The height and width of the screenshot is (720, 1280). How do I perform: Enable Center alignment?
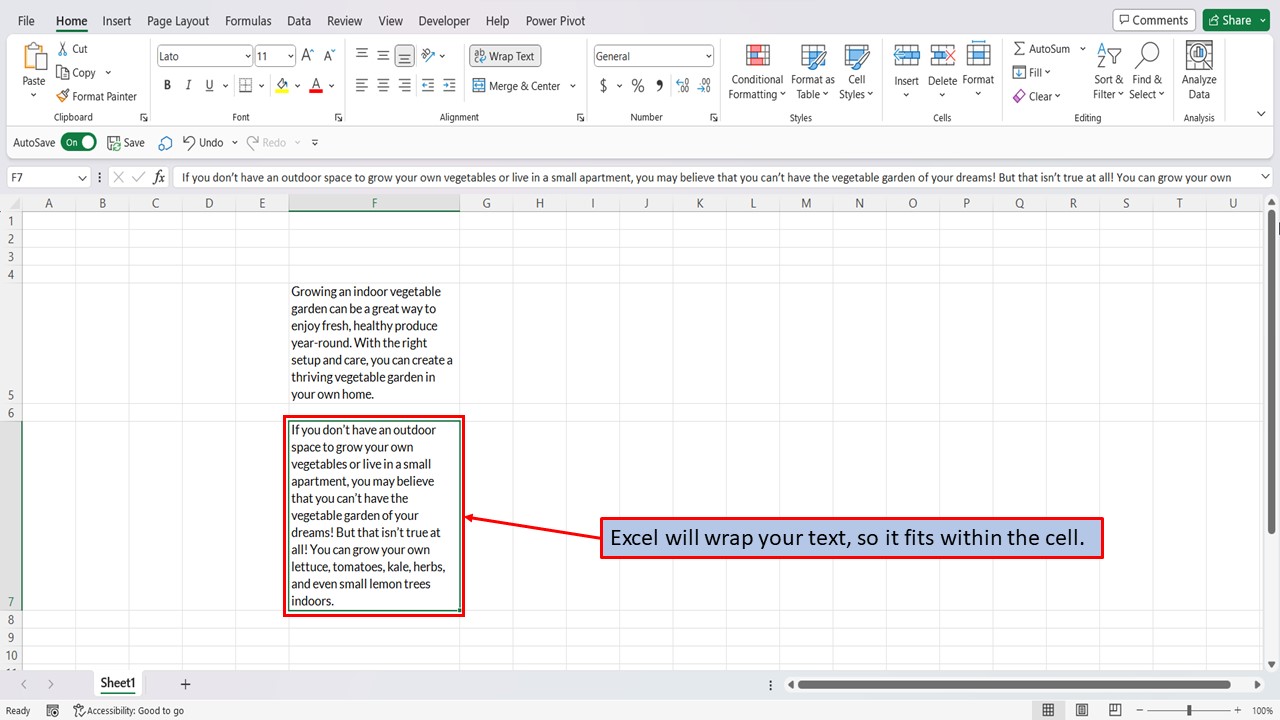coord(382,86)
